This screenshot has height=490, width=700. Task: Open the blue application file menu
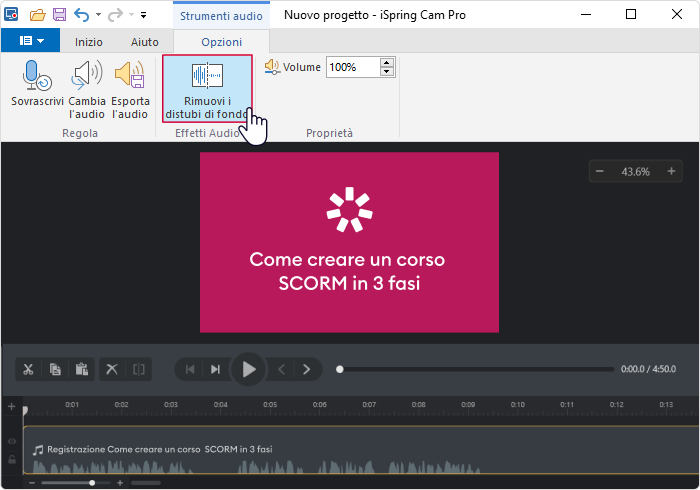coord(31,41)
